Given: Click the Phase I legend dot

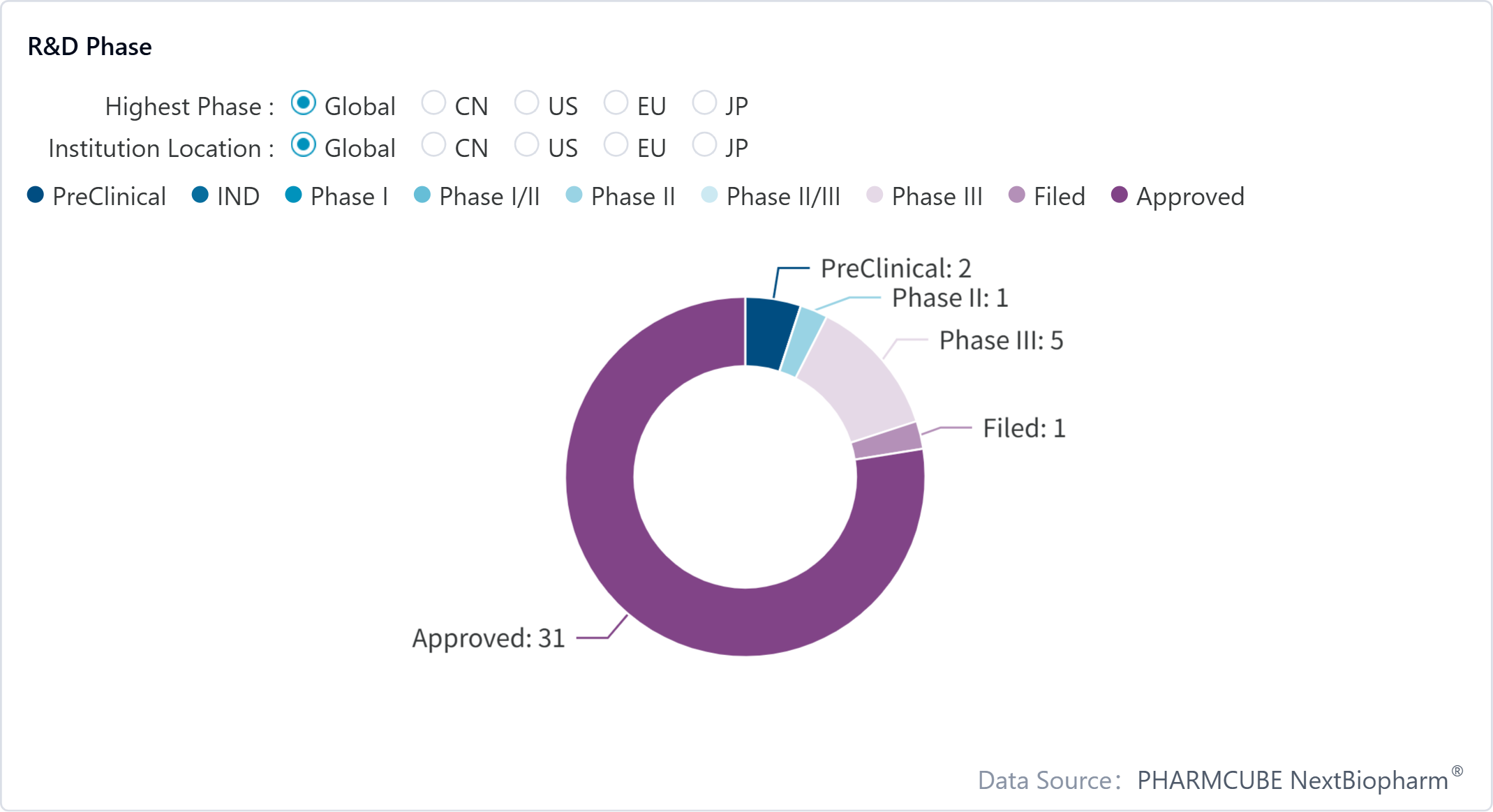Looking at the screenshot, I should 294,195.
